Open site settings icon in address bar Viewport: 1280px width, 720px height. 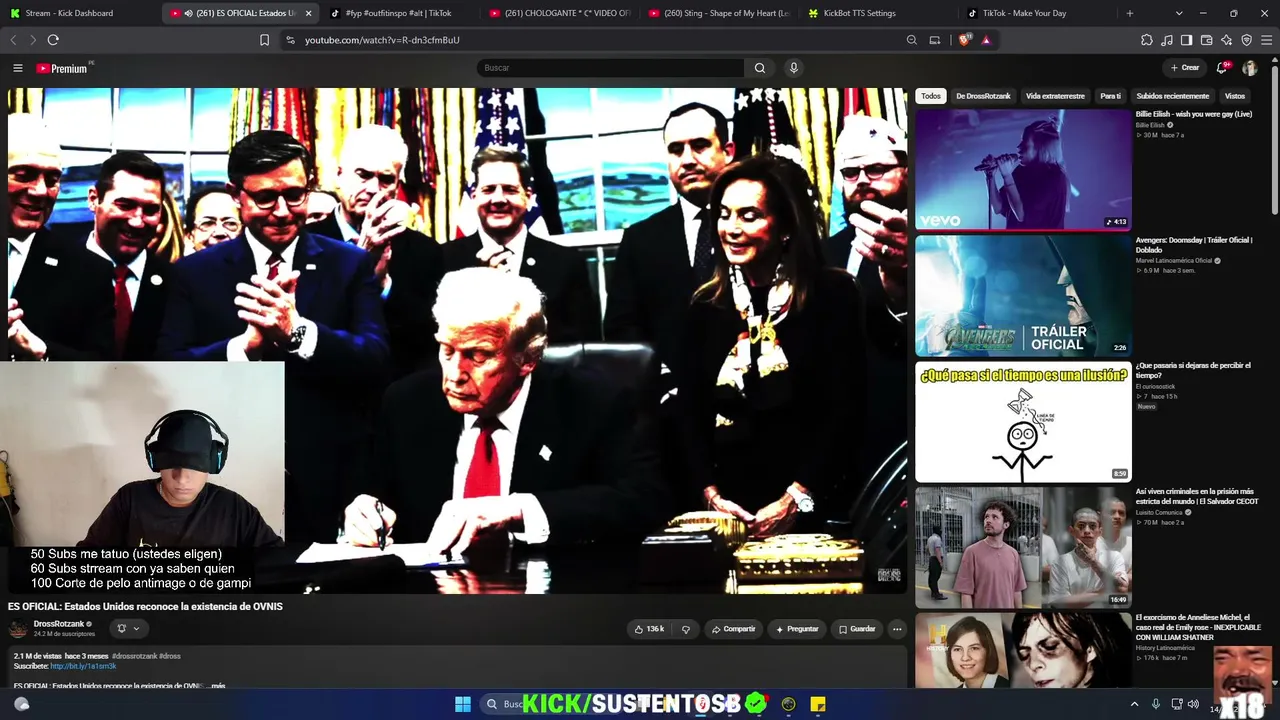(x=290, y=40)
